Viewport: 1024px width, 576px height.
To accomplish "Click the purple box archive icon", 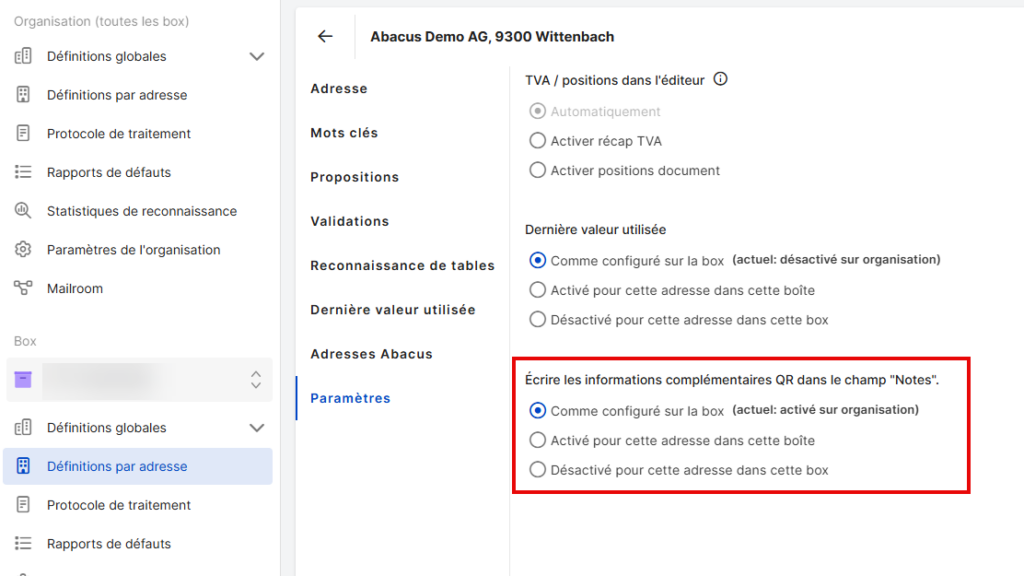I will 23,379.
